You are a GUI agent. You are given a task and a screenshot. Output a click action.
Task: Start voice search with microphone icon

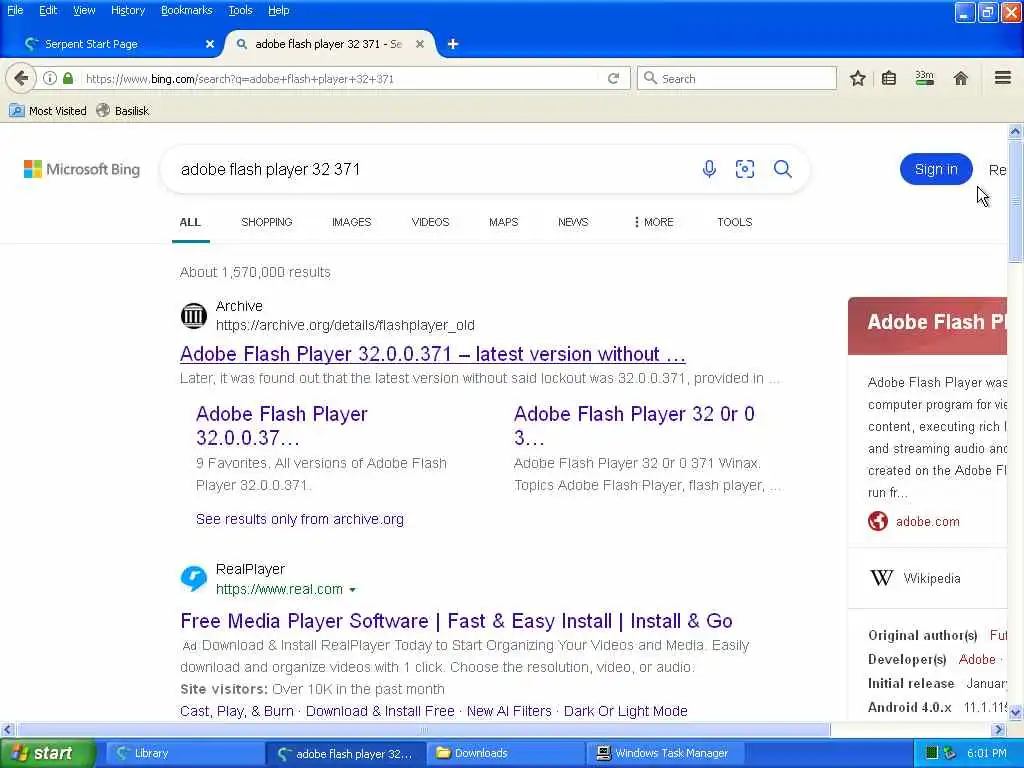click(709, 169)
